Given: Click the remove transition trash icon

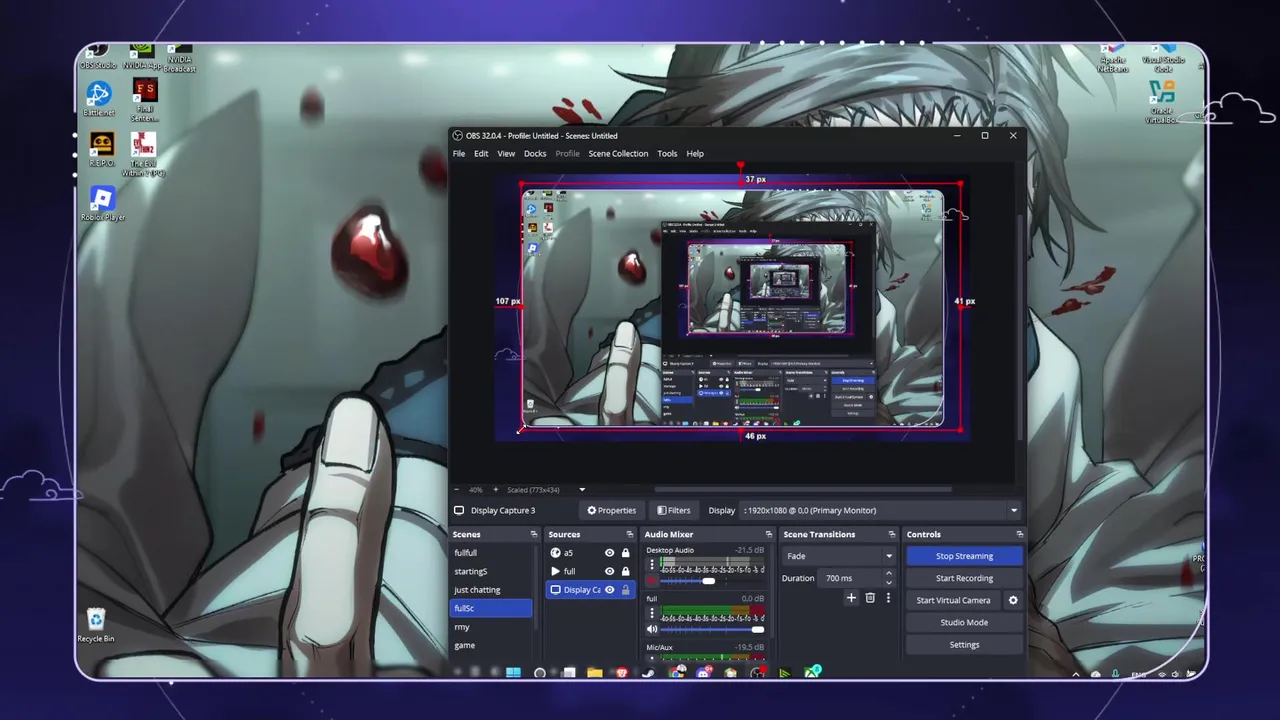Looking at the screenshot, I should 870,598.
